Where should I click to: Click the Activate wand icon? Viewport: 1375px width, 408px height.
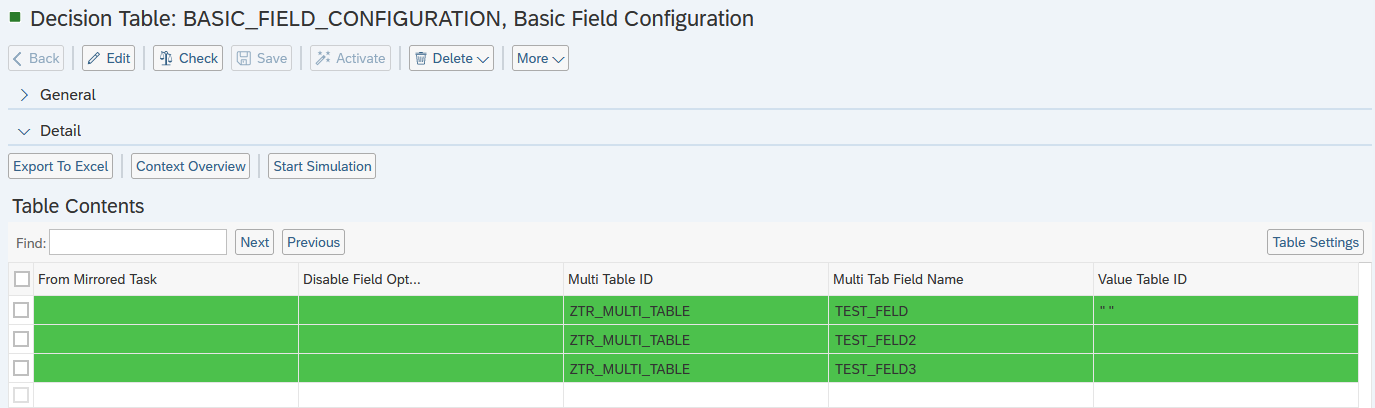click(322, 58)
